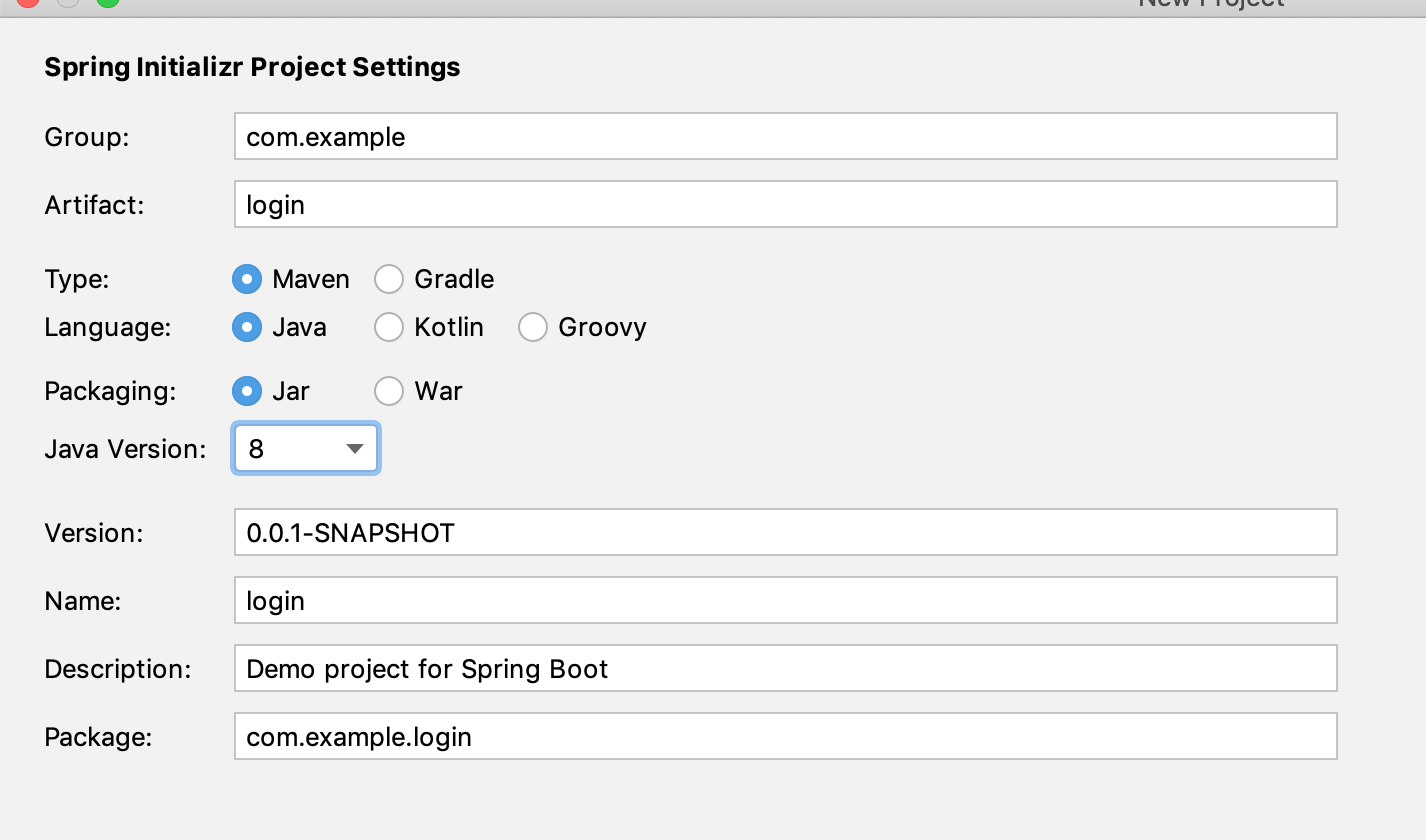Click the green maximize window button

pos(107,2)
